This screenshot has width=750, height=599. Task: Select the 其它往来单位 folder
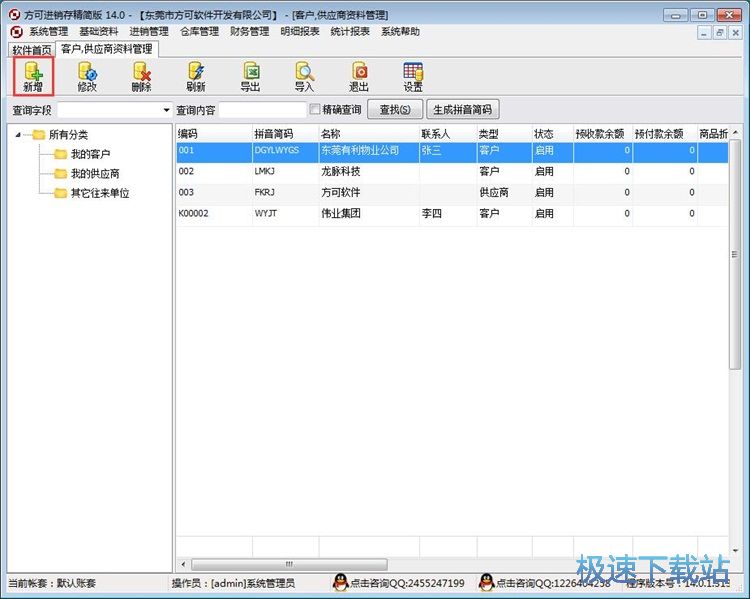pos(92,193)
